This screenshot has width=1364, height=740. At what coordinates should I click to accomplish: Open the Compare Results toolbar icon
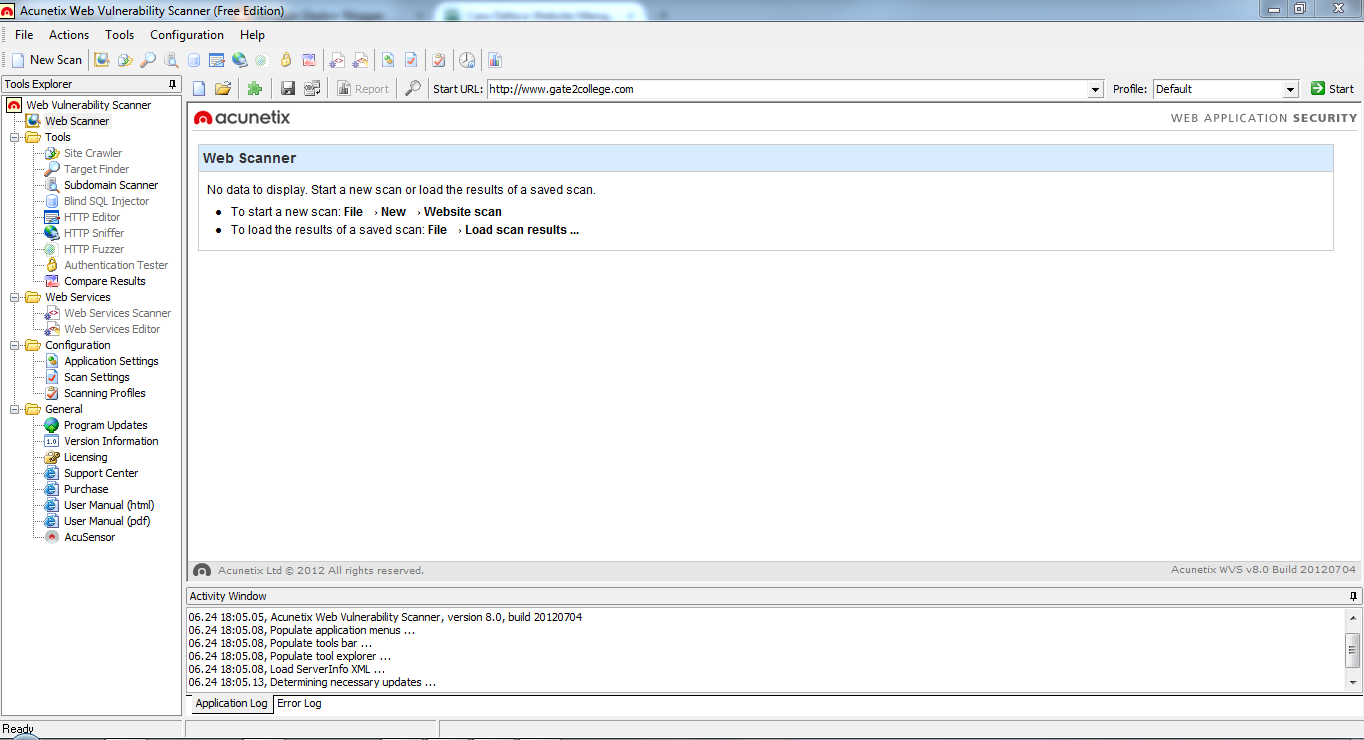coord(309,60)
